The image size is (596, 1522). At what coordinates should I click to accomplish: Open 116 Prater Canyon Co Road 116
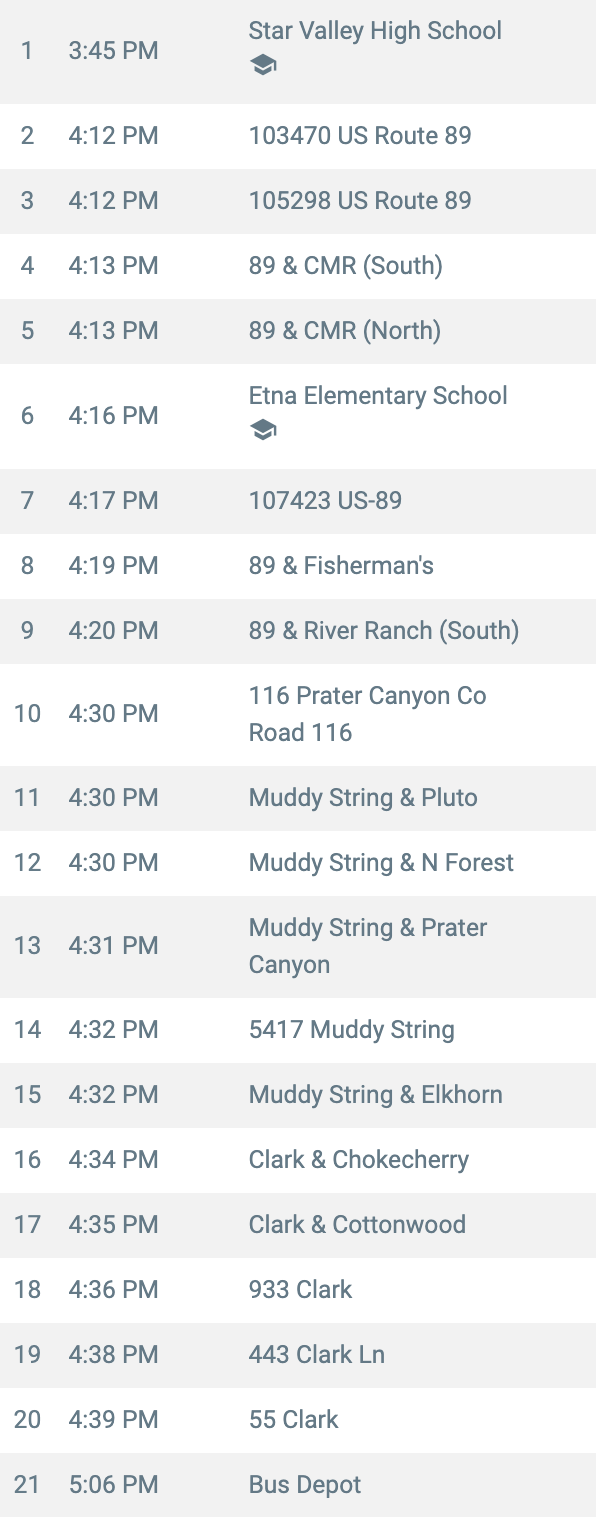[298, 714]
